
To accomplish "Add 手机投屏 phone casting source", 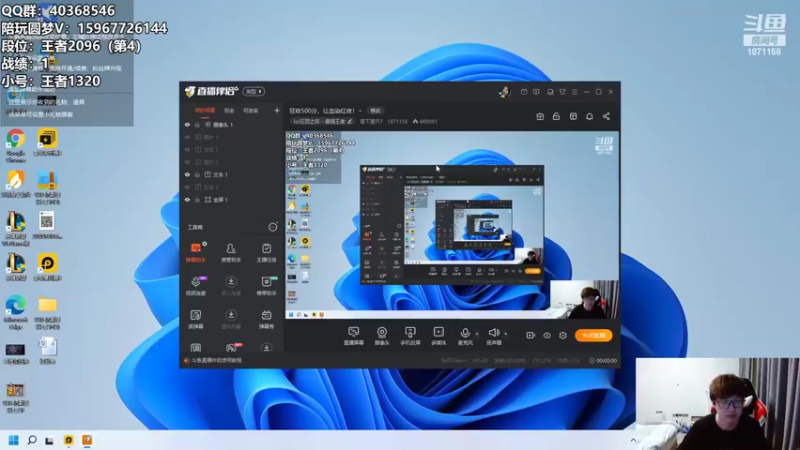I will (x=410, y=336).
